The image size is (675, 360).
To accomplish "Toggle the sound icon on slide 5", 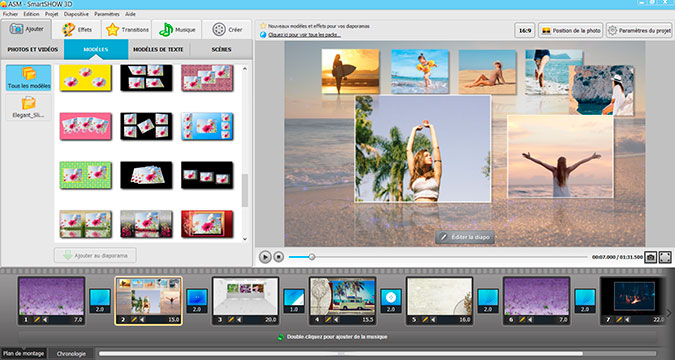I will pyautogui.click(x=434, y=320).
